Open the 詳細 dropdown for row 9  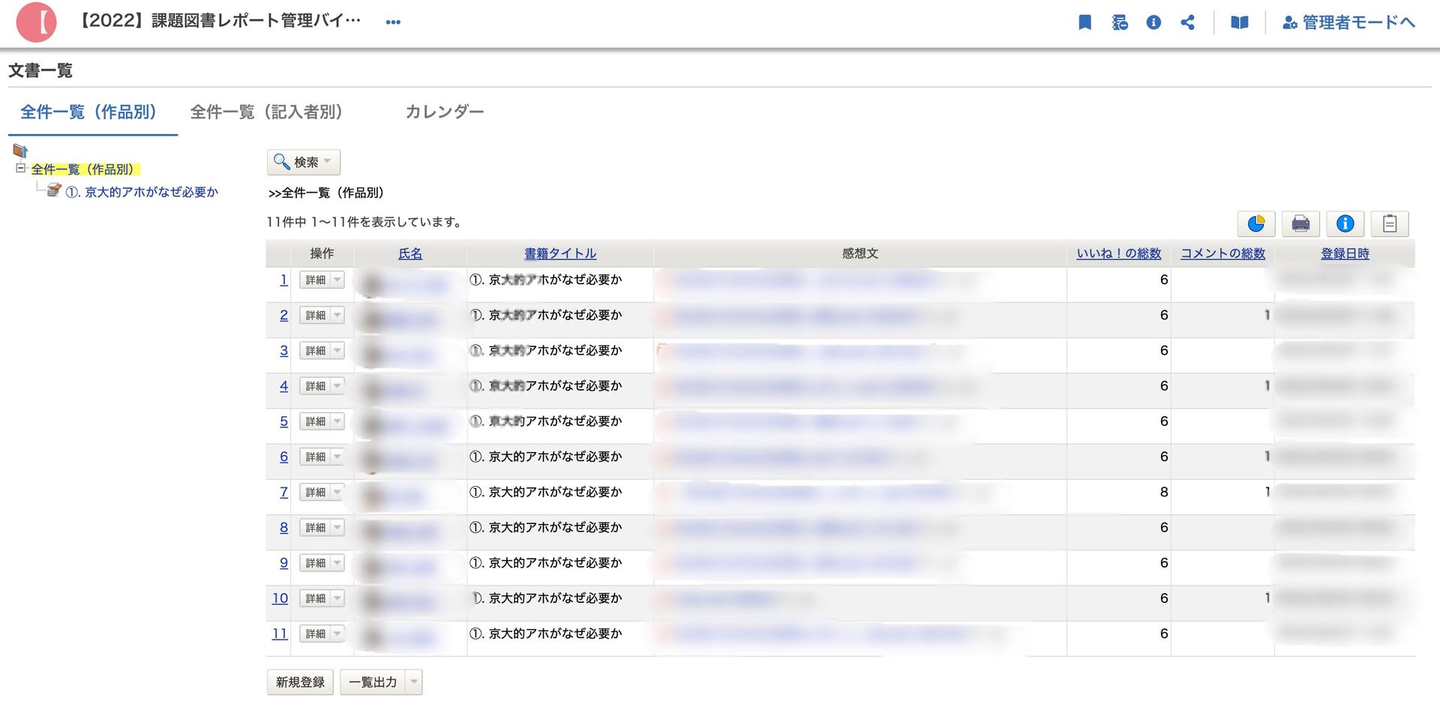337,563
